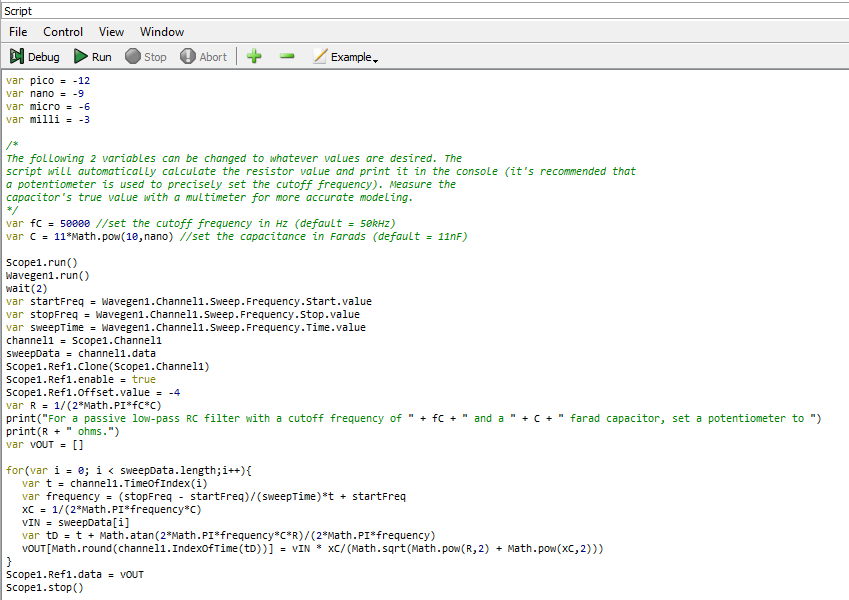This screenshot has width=849, height=600.
Task: Click the 'var frequency' code line
Action: [x=214, y=497]
